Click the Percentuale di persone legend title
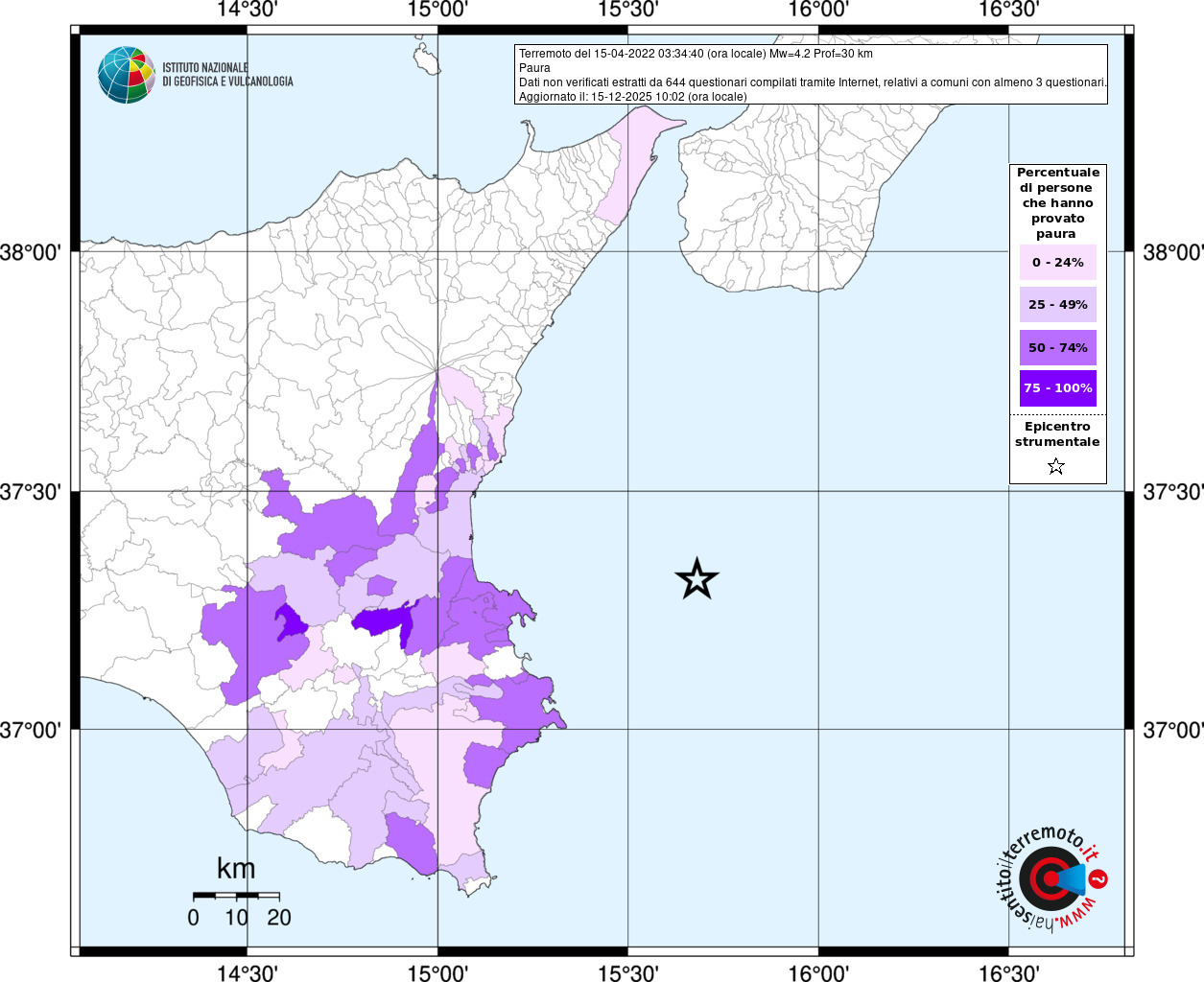Viewport: 1204px width, 982px height. 1057,203
